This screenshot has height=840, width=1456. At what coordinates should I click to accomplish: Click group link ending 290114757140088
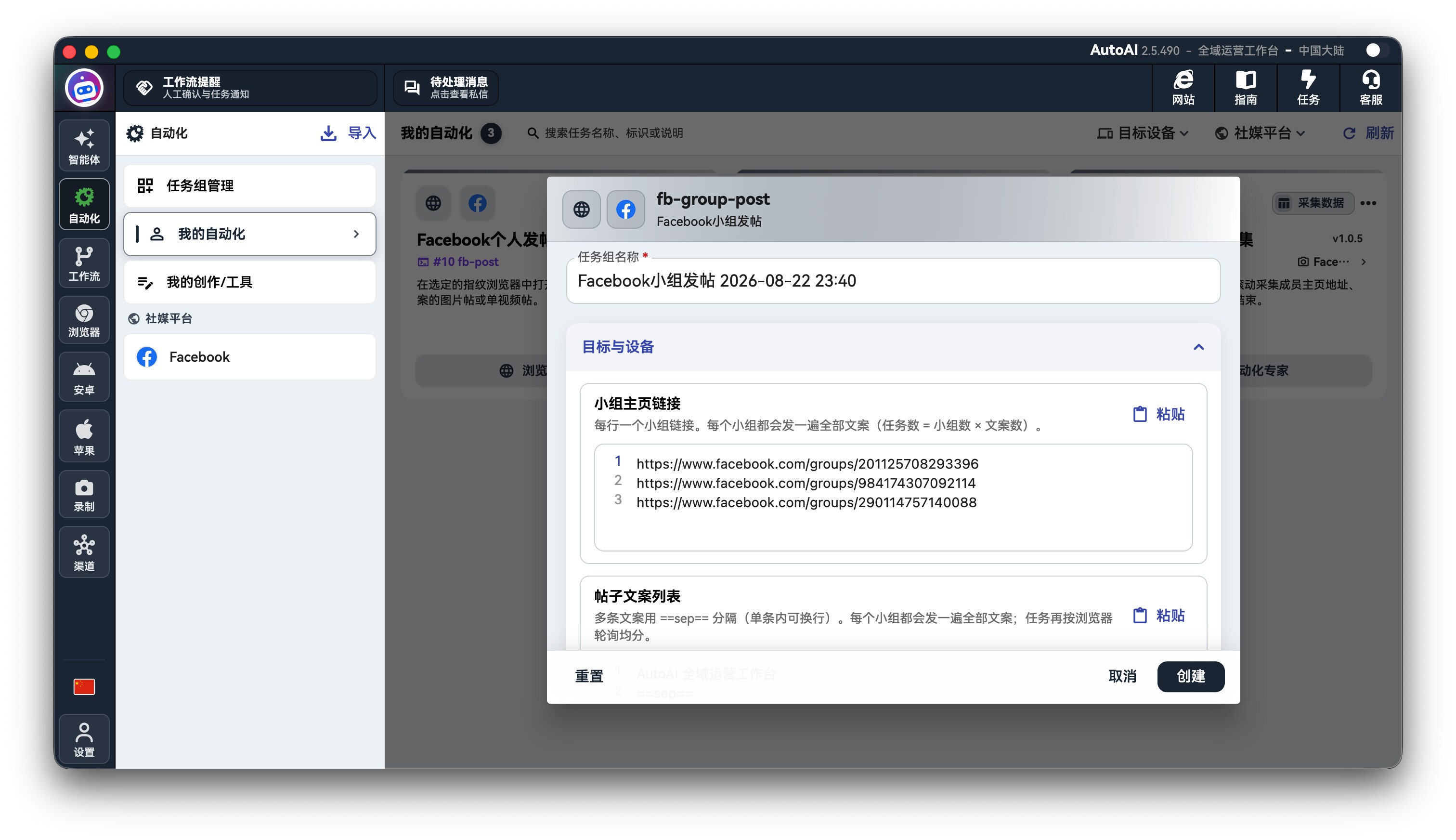click(x=806, y=502)
